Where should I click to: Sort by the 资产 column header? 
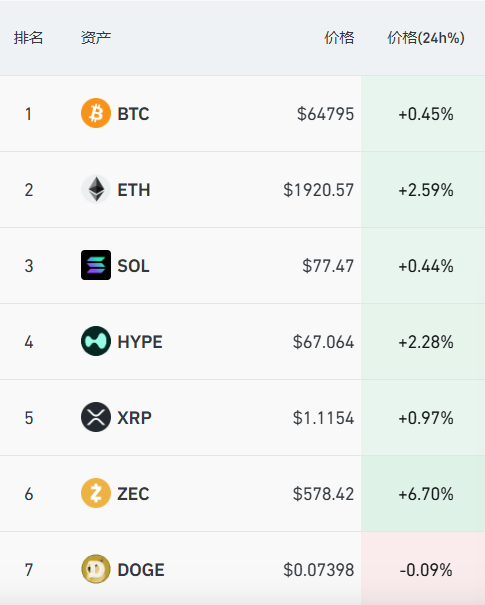coord(96,38)
